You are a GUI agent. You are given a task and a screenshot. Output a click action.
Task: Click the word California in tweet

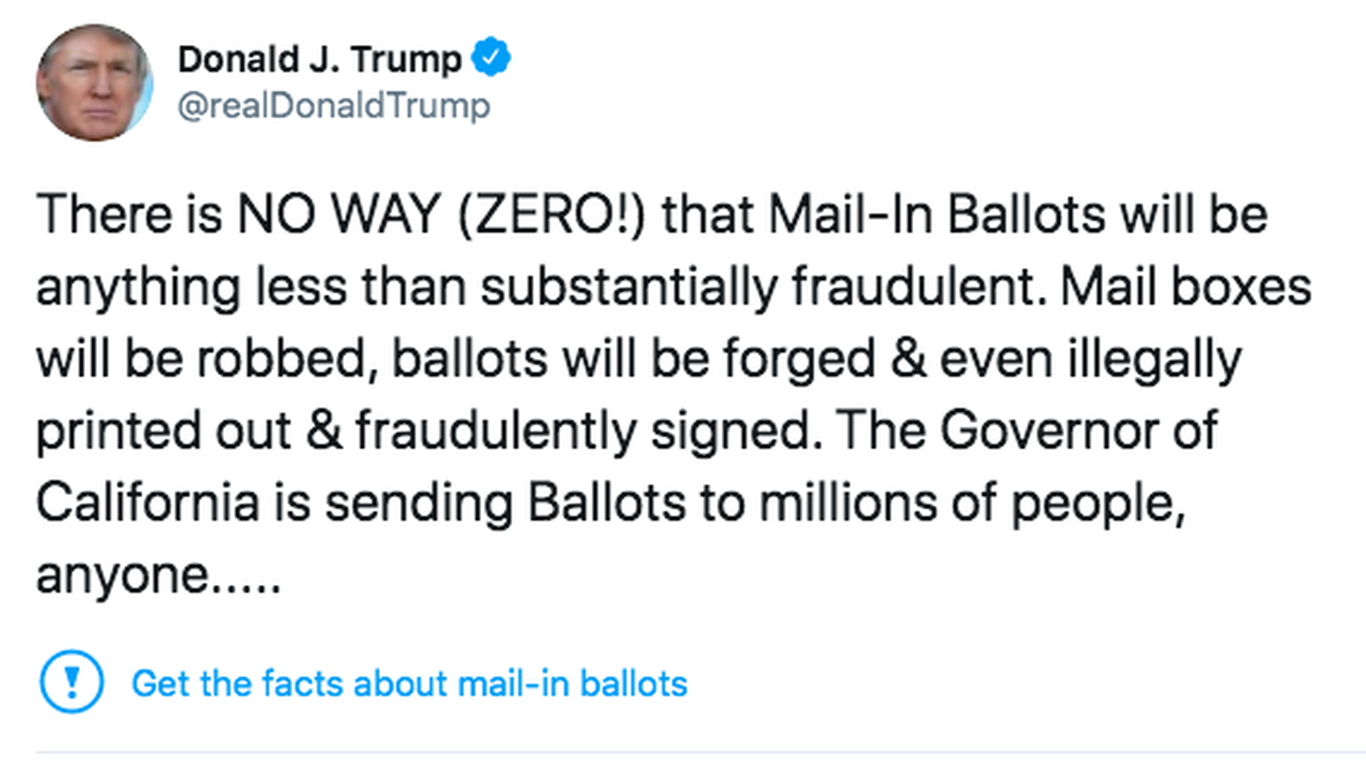click(x=146, y=503)
